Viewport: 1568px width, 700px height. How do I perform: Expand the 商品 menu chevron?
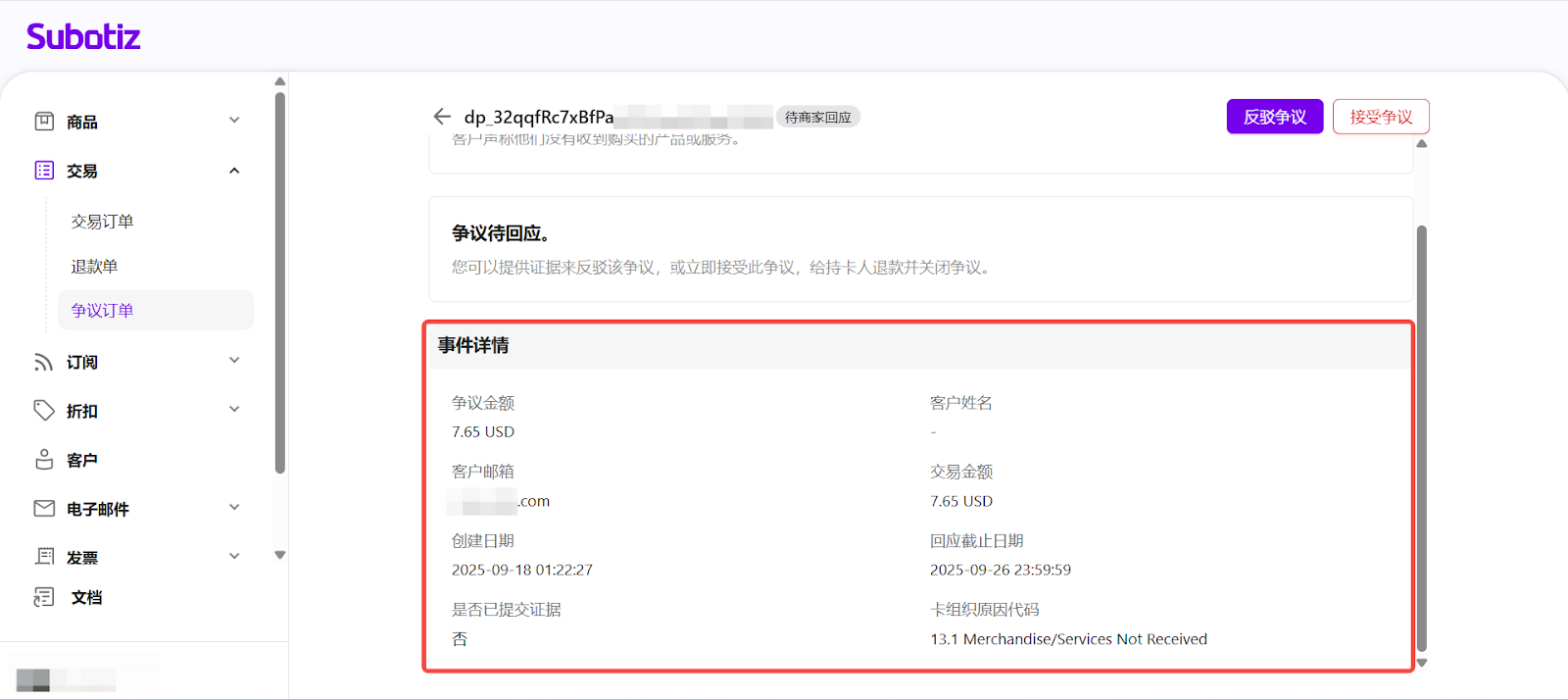[x=234, y=121]
